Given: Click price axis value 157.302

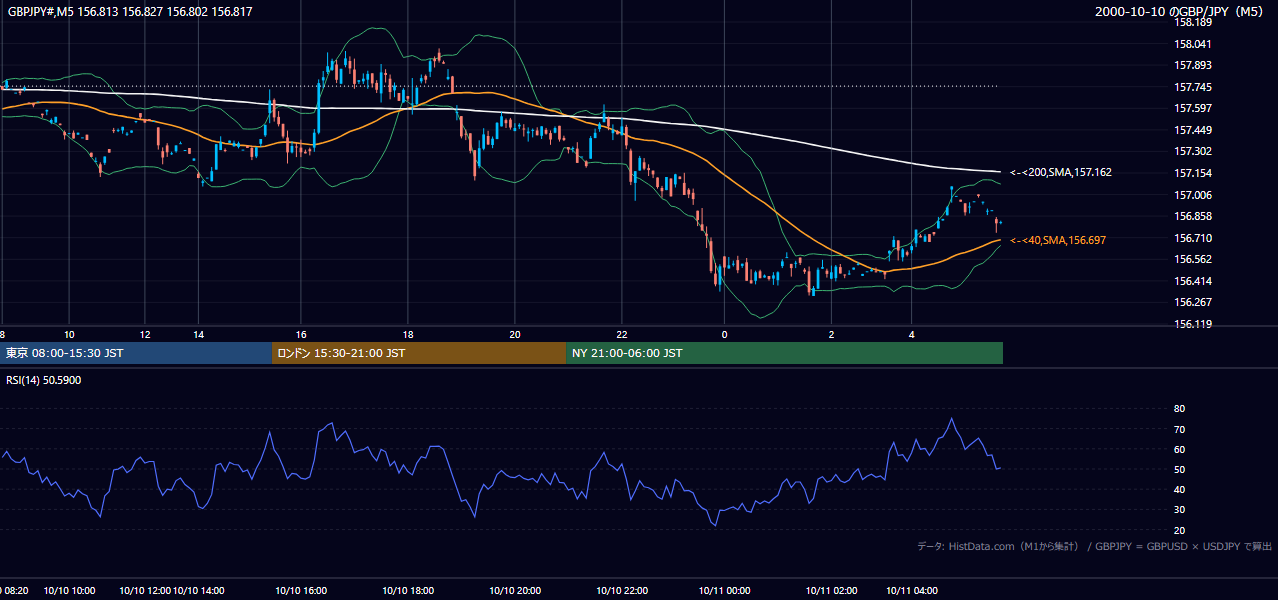Looking at the screenshot, I should point(1193,152).
